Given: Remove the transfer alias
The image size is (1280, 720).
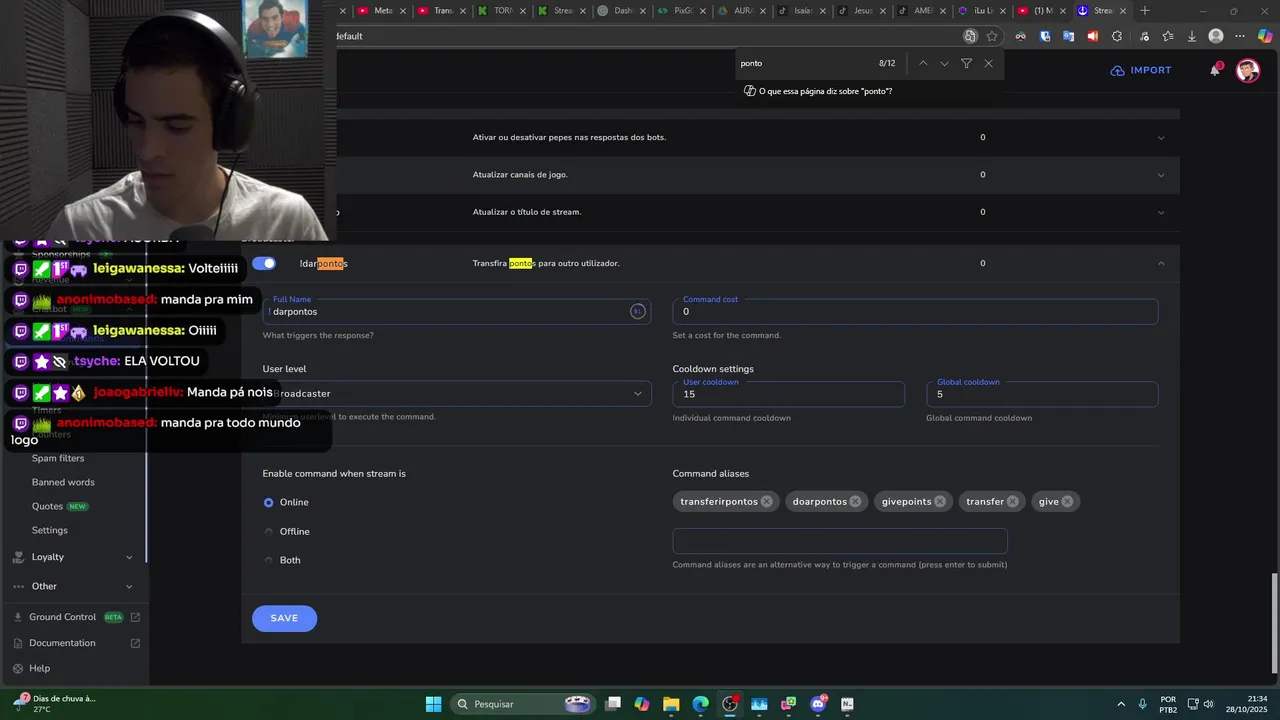Looking at the screenshot, I should 1013,502.
